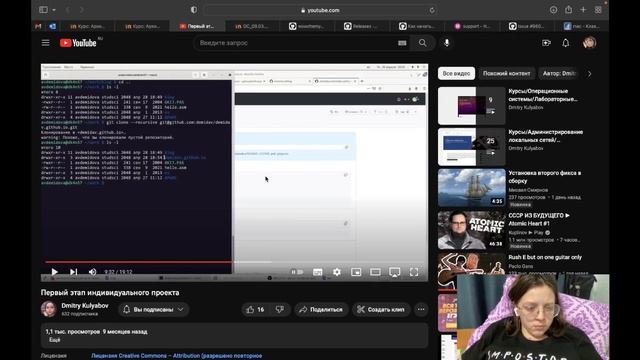Click the Поделиться share button
This screenshot has width=640, height=360.
[321, 310]
